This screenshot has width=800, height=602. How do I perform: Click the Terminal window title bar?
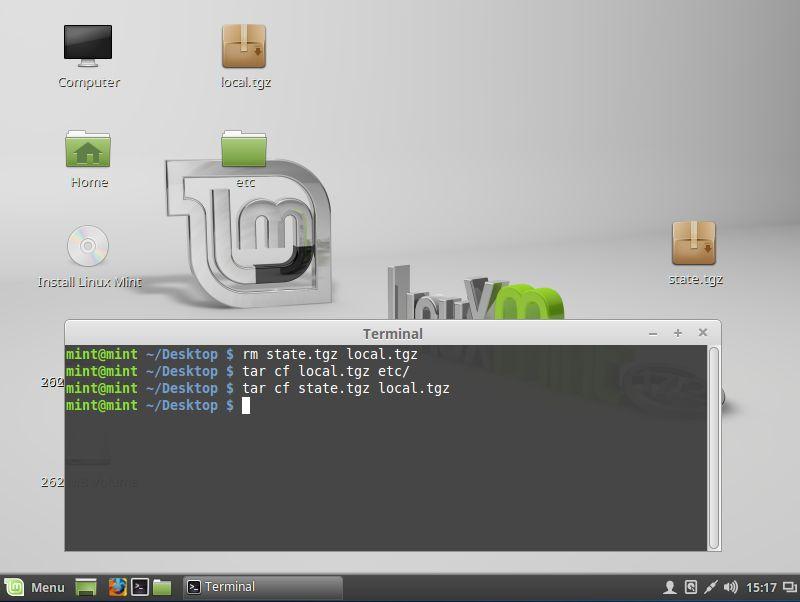click(393, 333)
